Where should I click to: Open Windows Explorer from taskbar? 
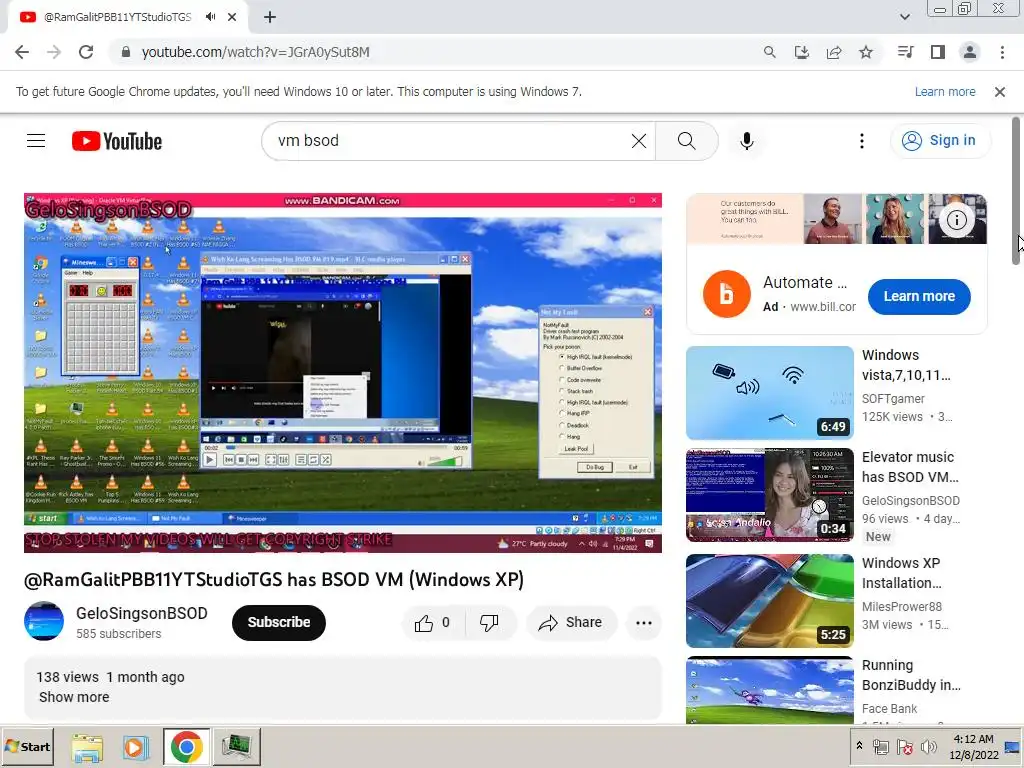pos(87,746)
